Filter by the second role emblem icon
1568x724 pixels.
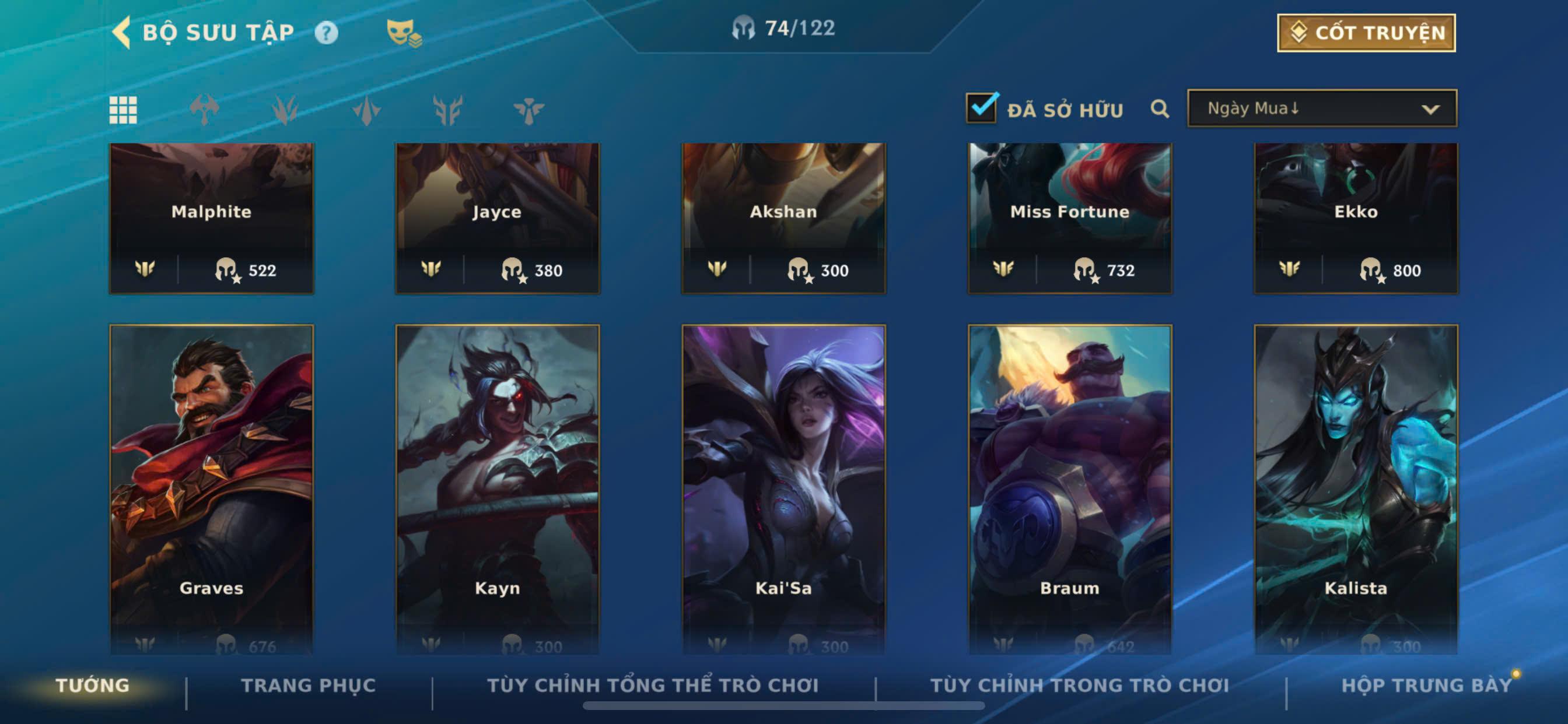[285, 110]
